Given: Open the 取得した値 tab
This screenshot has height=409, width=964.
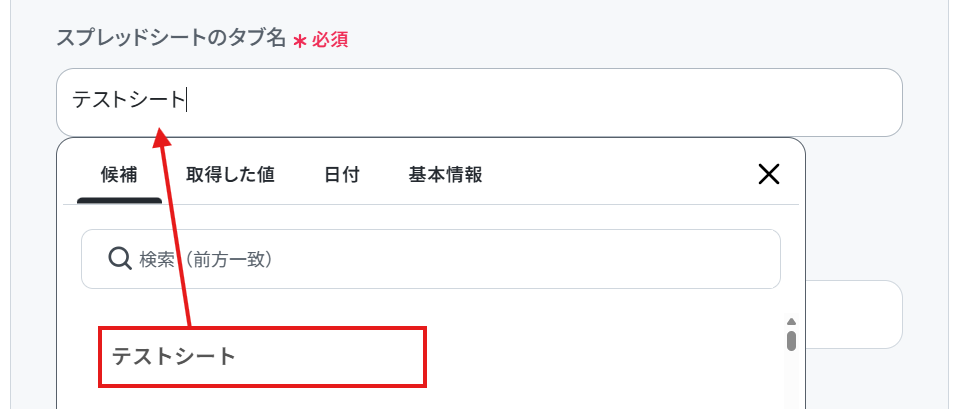Looking at the screenshot, I should point(230,175).
